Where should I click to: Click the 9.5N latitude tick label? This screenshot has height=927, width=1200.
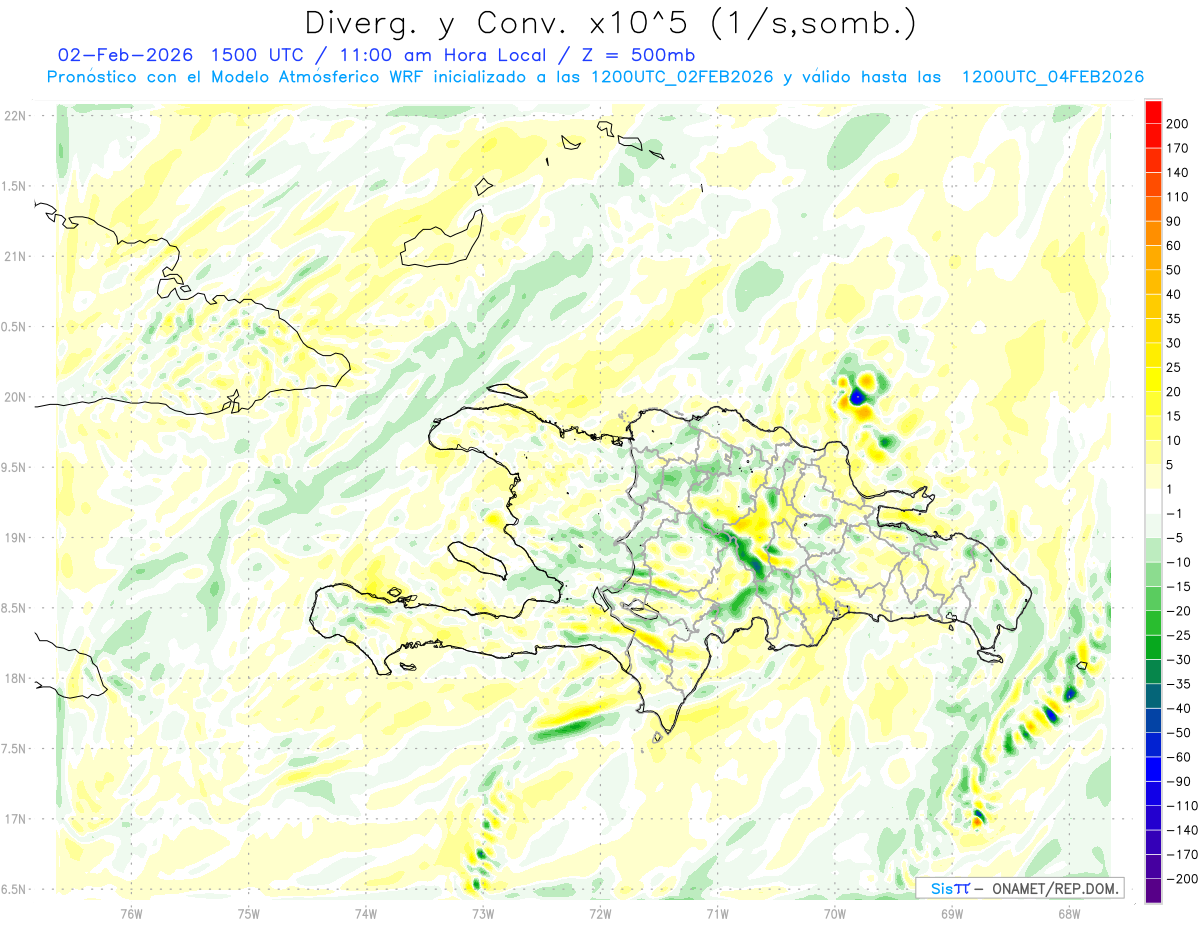14,468
